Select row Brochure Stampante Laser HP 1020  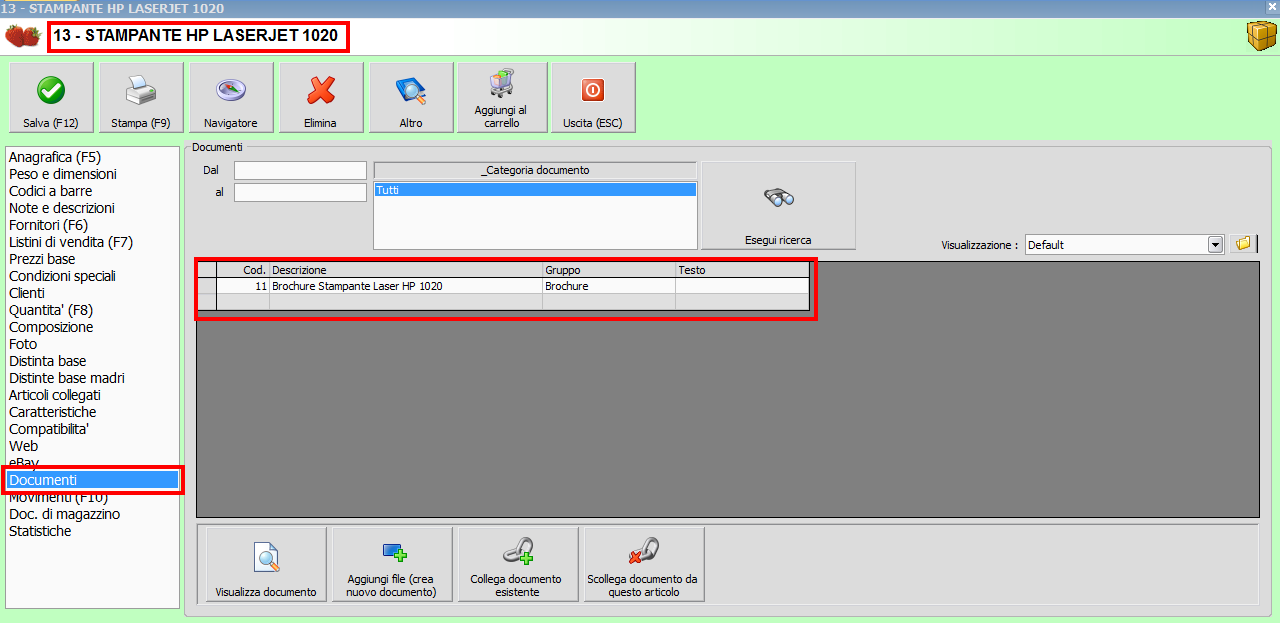click(x=503, y=286)
